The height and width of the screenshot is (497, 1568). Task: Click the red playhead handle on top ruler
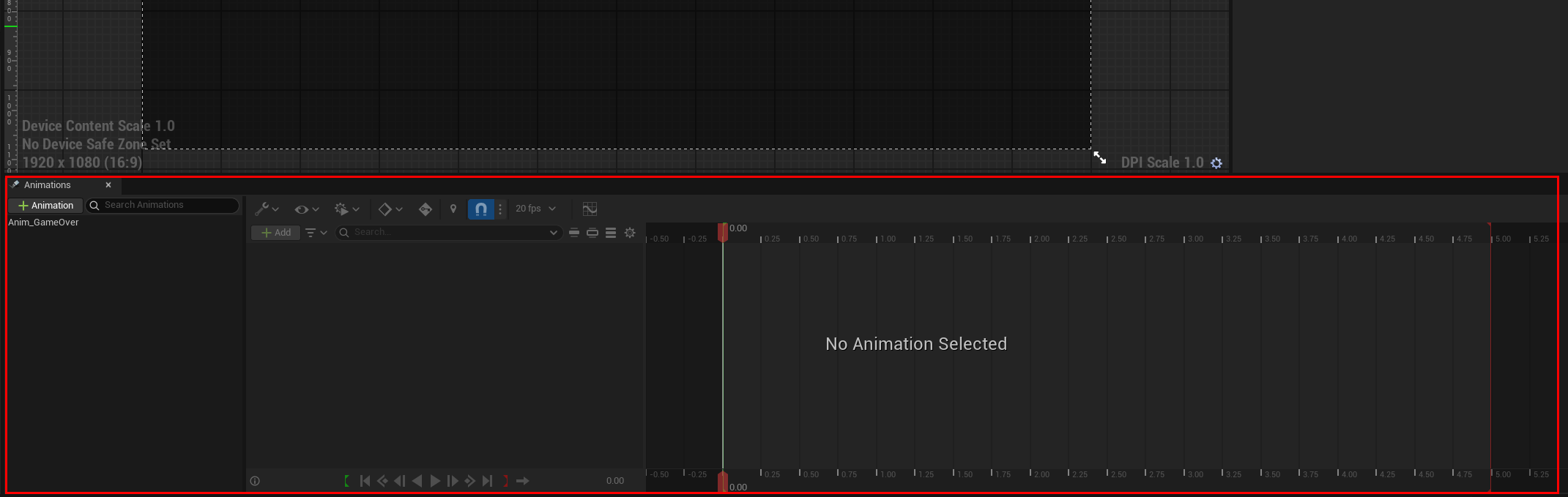tap(723, 232)
